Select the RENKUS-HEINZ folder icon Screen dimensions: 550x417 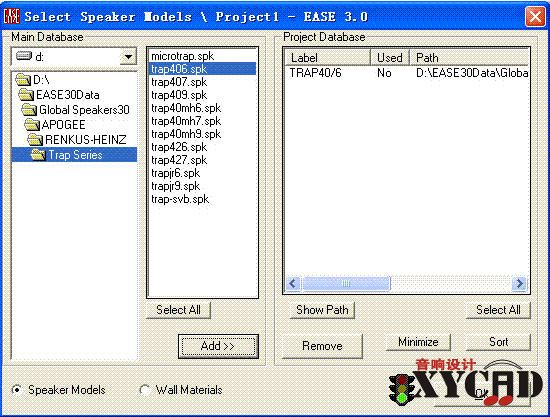[x=35, y=140]
